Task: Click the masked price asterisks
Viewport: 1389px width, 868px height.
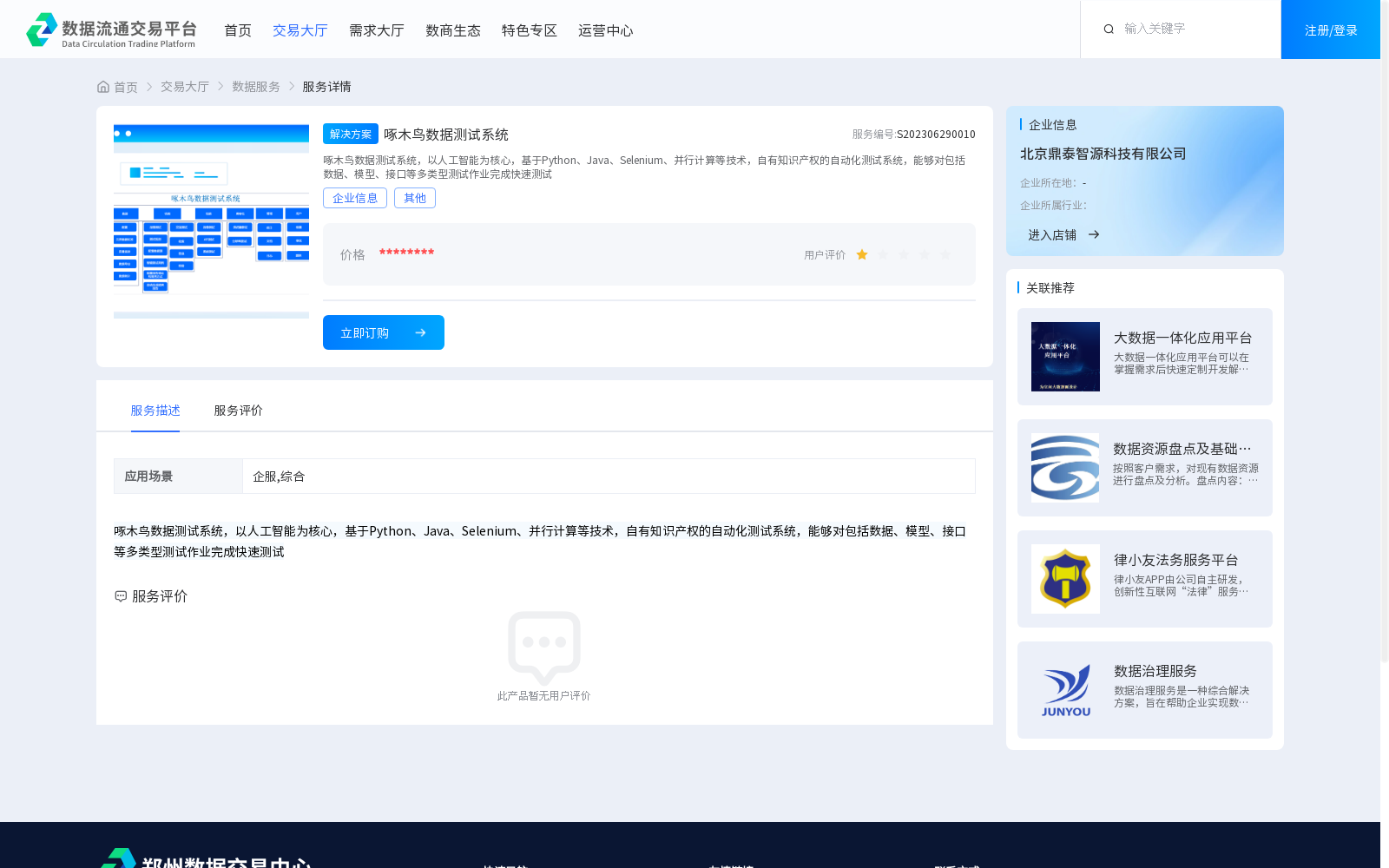Action: point(406,253)
